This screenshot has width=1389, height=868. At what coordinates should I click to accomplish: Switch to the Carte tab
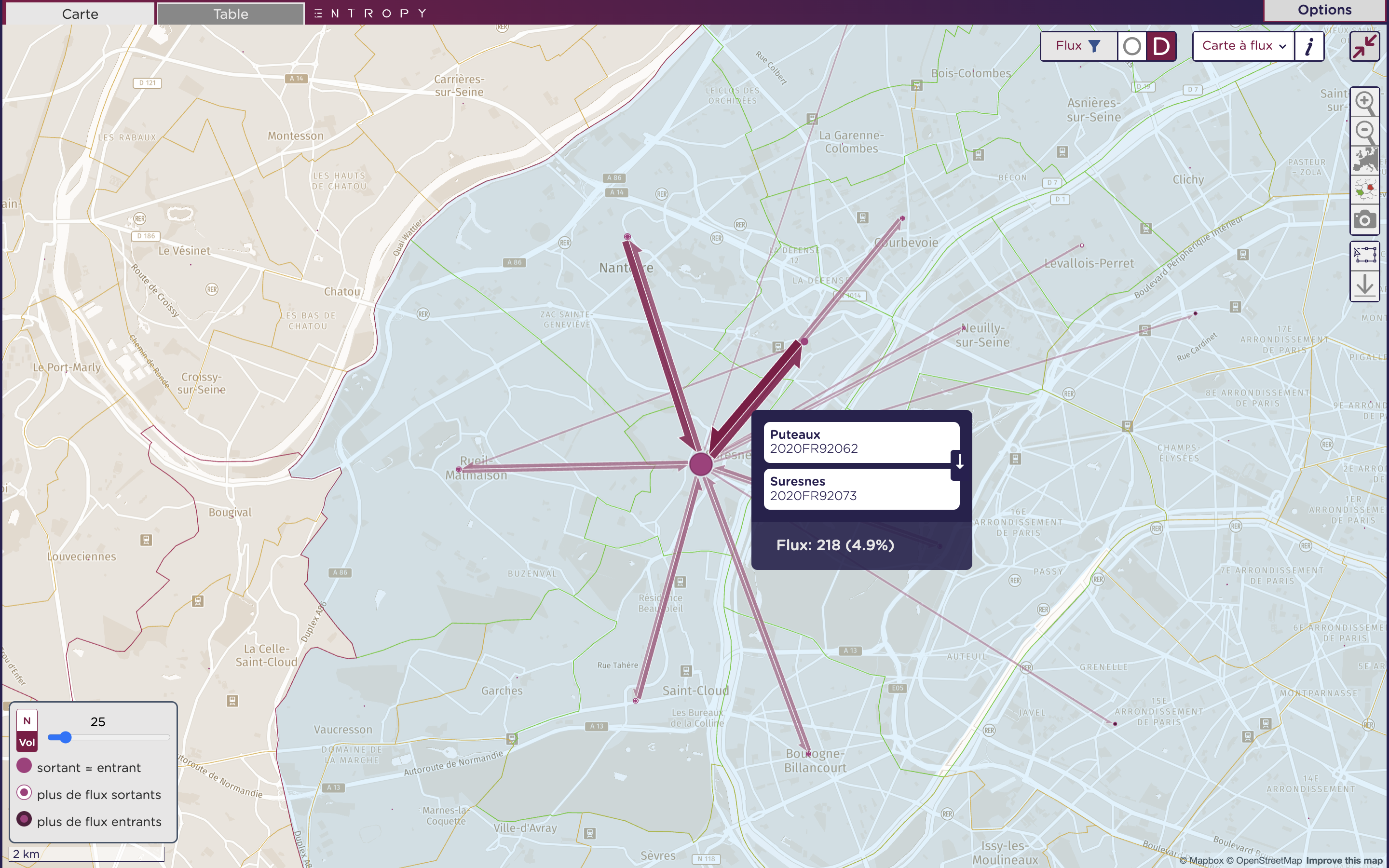point(80,14)
